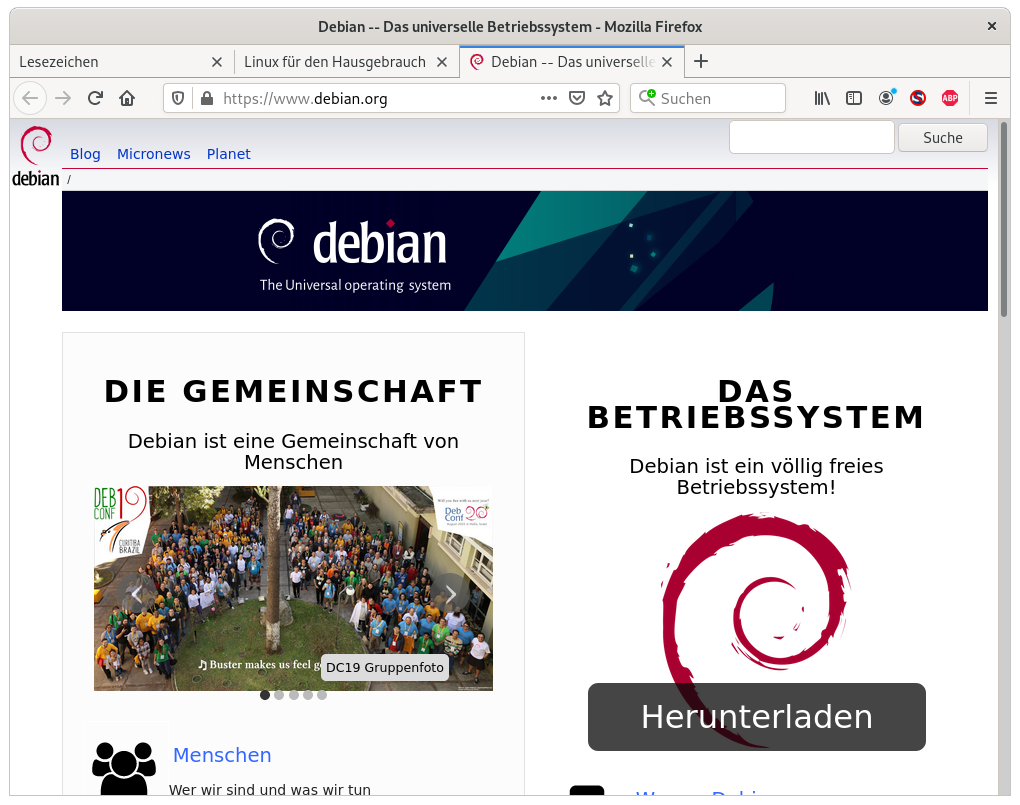
Task: Open the Firefox home page icon
Action: pyautogui.click(x=127, y=98)
